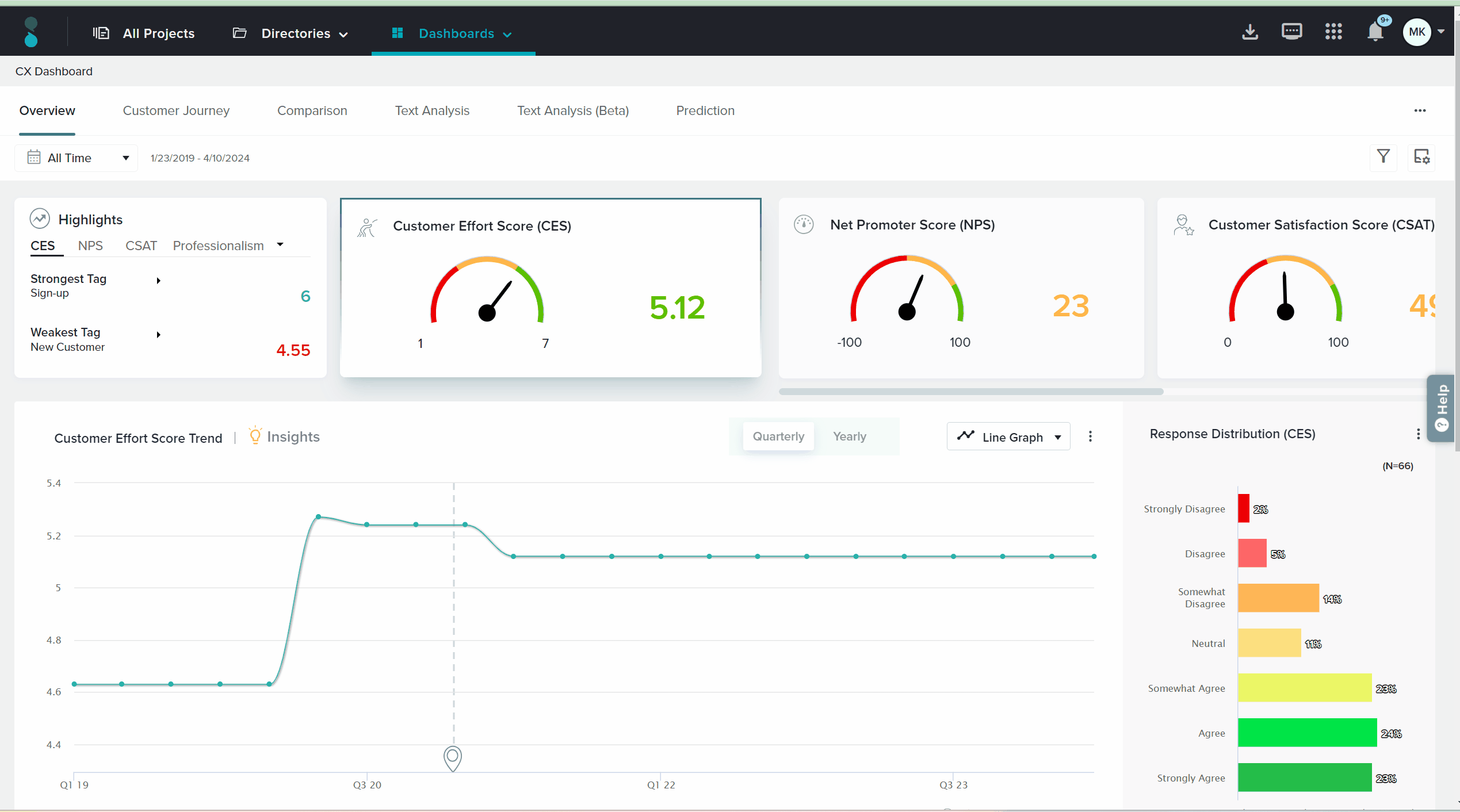Open the Text Analysis (Beta) tab
Viewport: 1460px width, 812px height.
coord(573,110)
